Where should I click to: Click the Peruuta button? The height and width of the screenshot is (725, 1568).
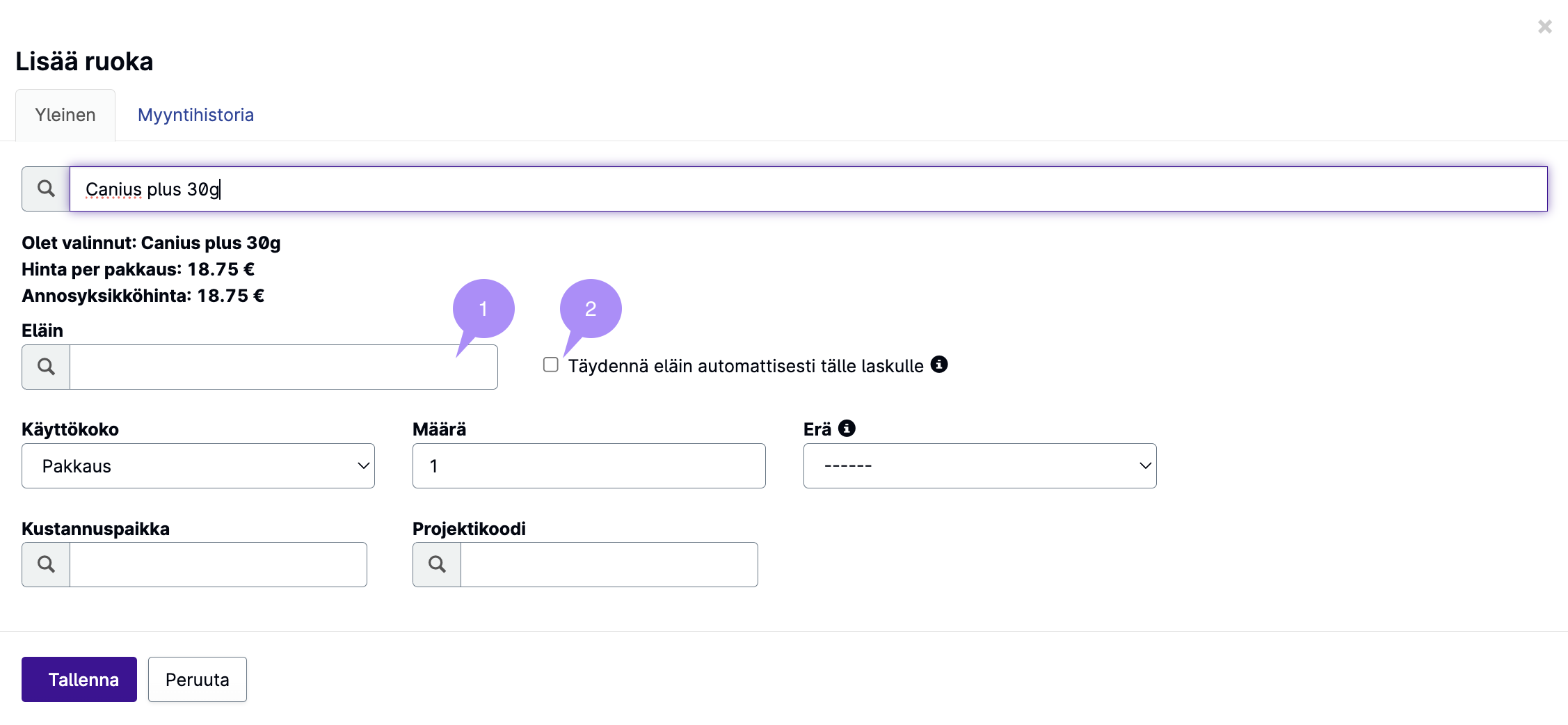198,679
